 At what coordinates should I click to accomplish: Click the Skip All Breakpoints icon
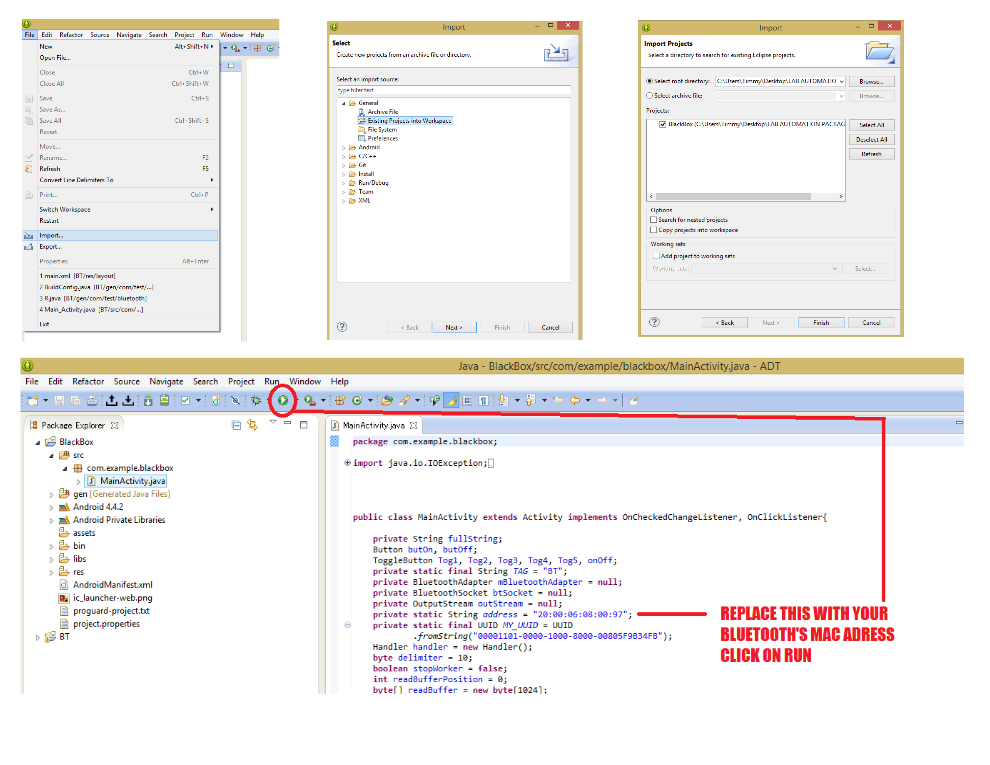[235, 400]
